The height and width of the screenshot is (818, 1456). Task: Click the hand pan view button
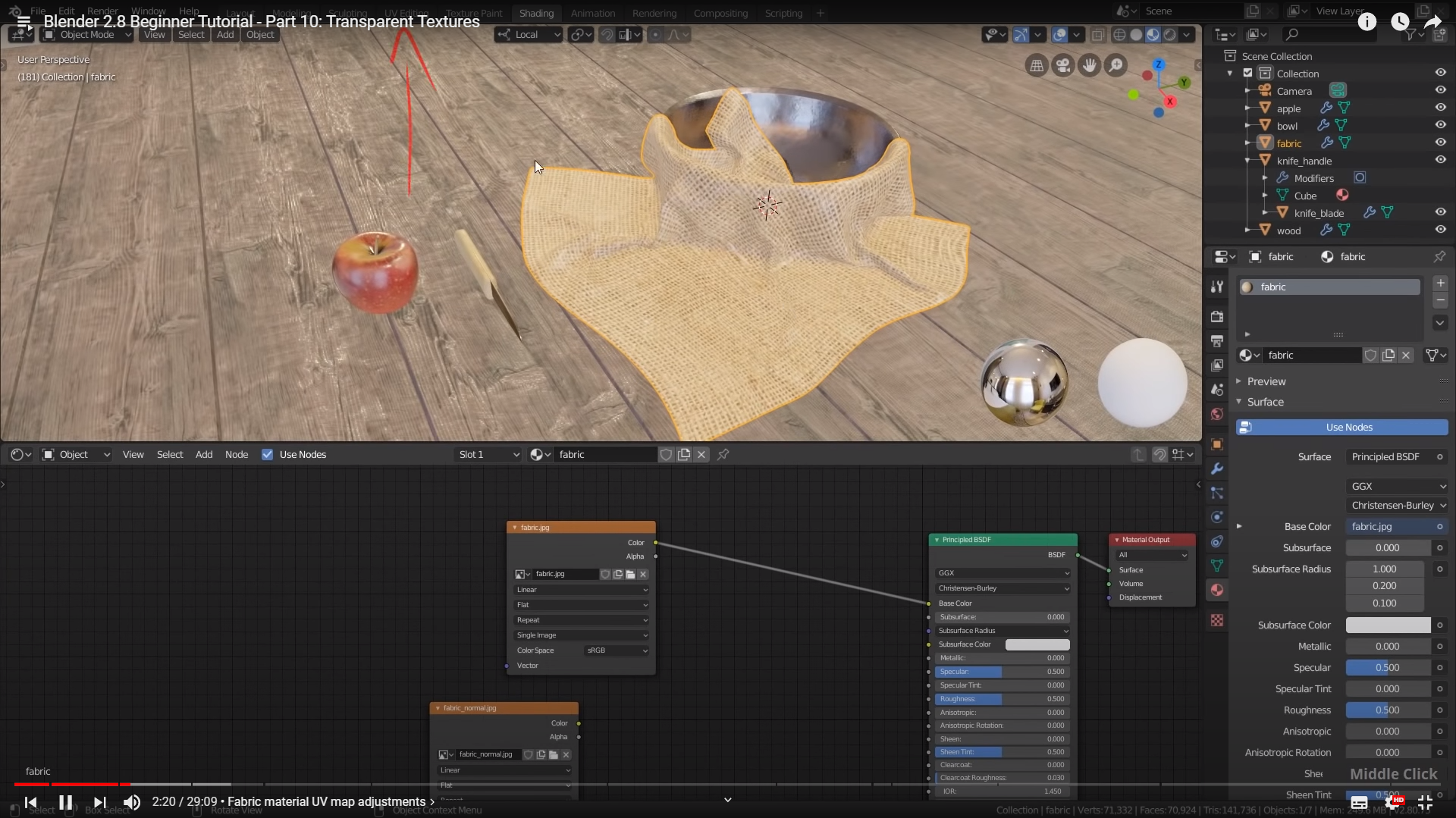pos(1090,66)
